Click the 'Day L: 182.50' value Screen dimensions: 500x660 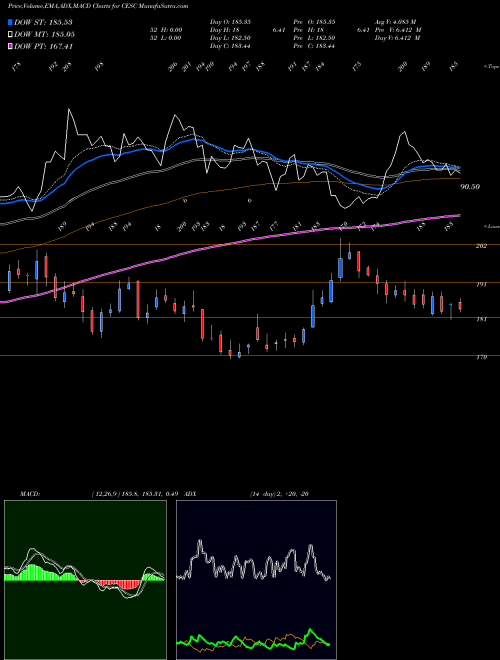(x=230, y=38)
